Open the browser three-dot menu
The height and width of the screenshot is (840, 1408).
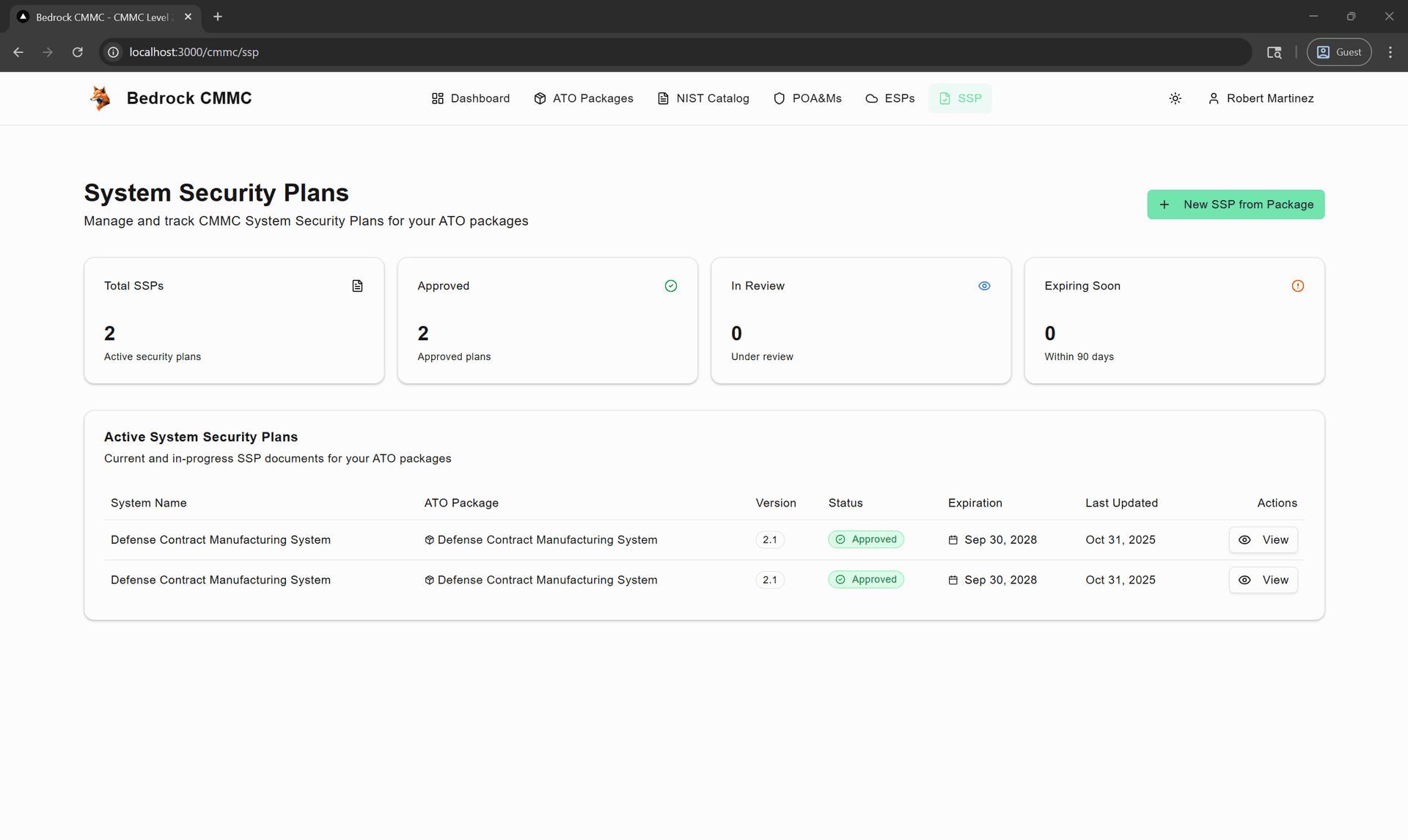[1390, 52]
